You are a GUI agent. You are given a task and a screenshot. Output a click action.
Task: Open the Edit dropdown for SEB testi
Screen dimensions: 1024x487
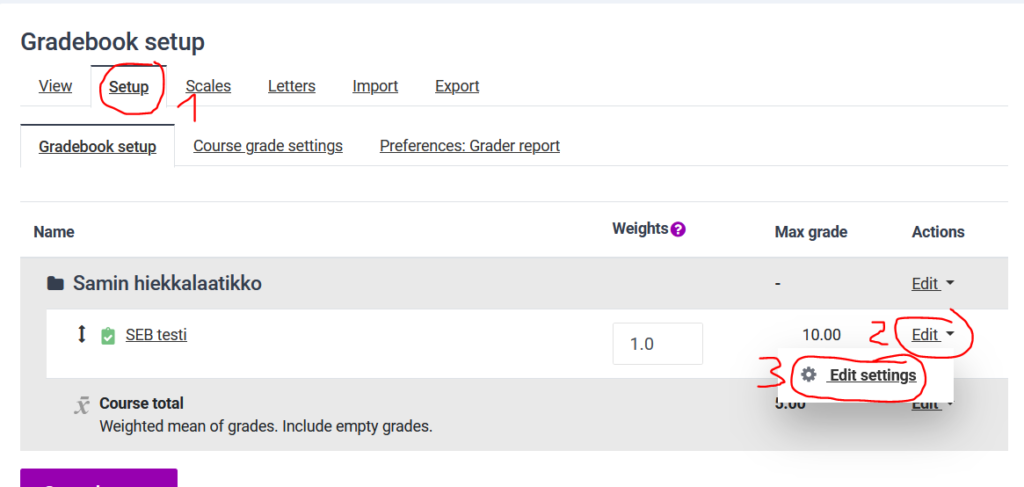coord(933,335)
